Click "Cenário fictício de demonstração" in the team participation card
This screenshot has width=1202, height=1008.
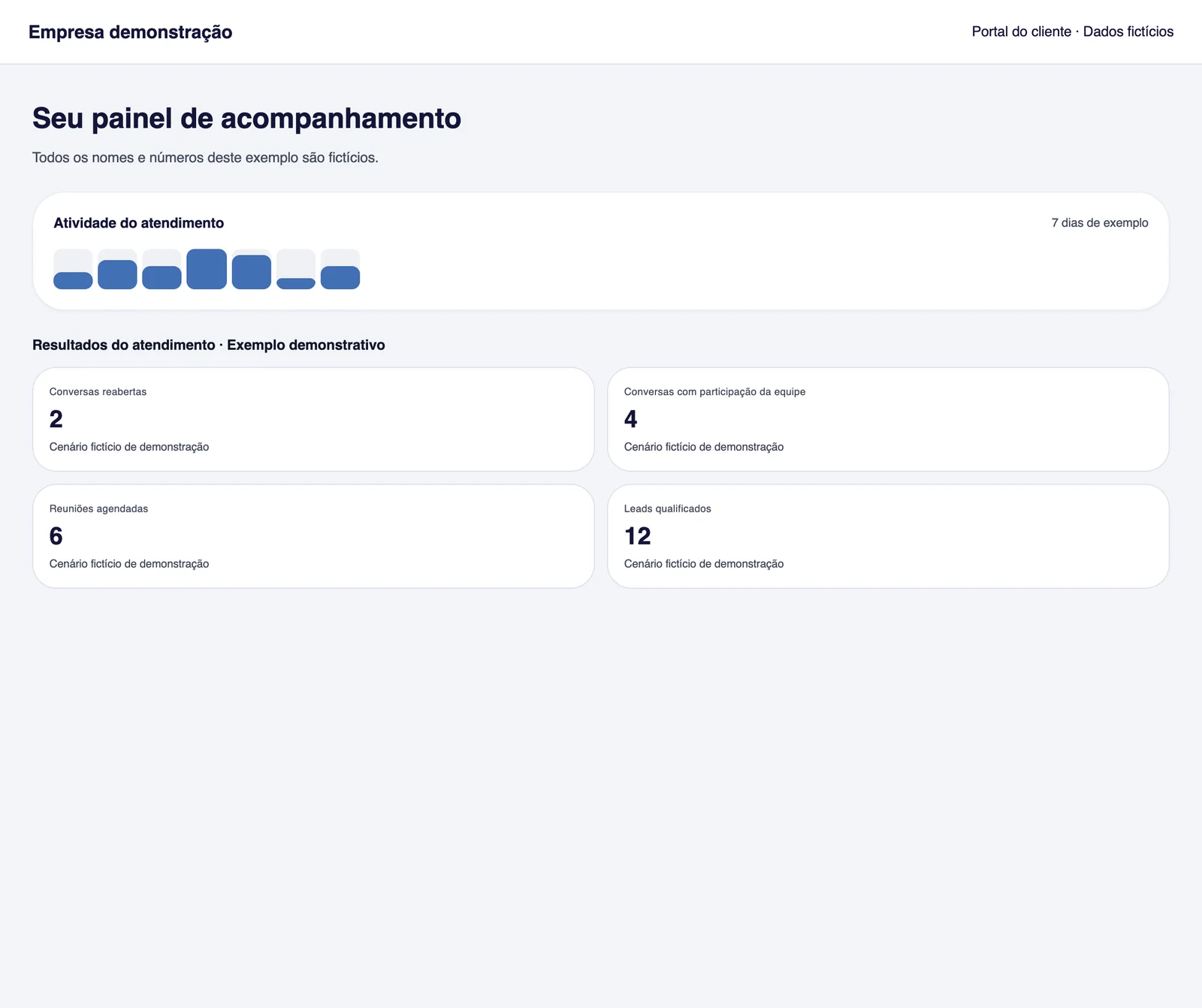704,447
